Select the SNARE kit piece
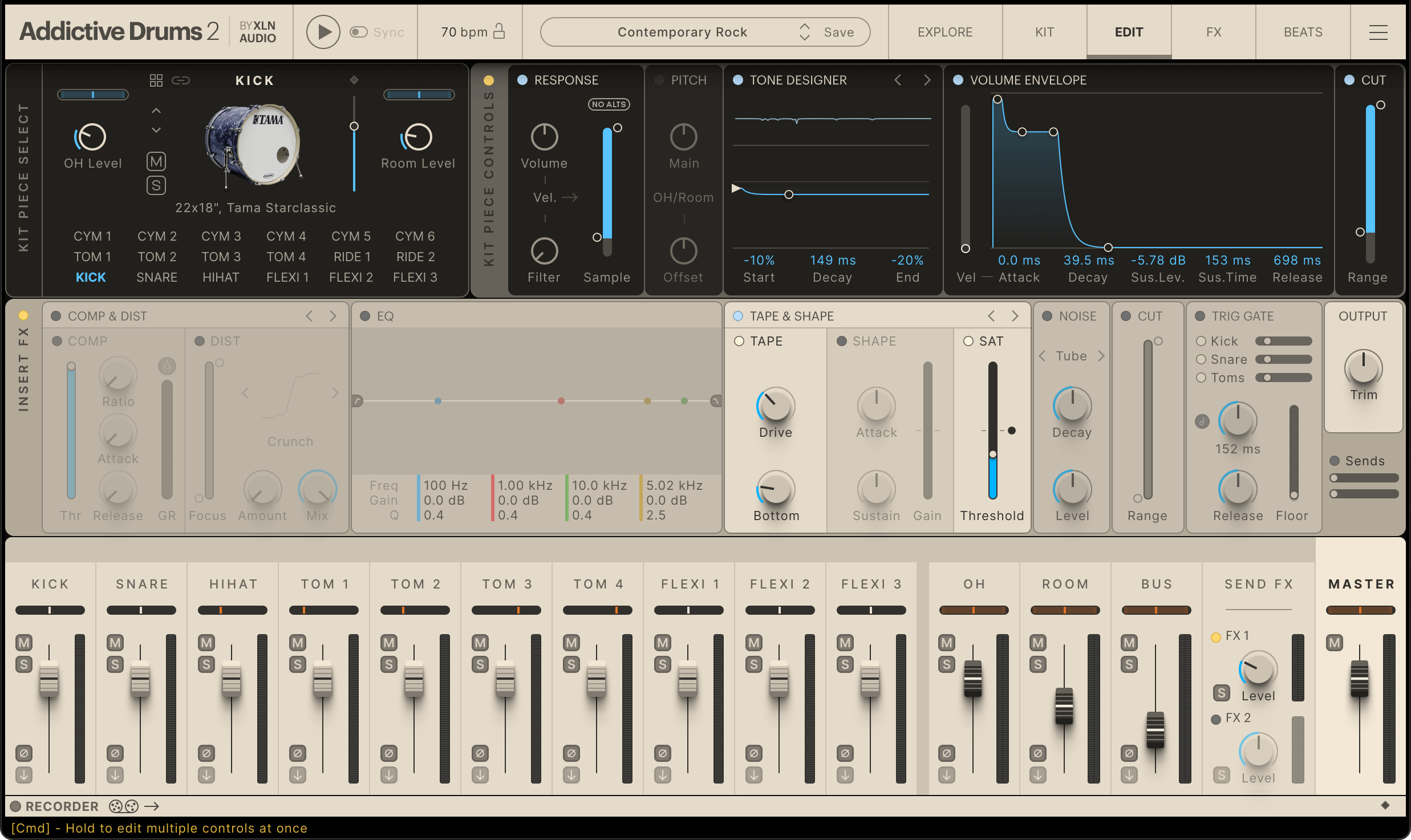Image resolution: width=1411 pixels, height=840 pixels. [157, 277]
